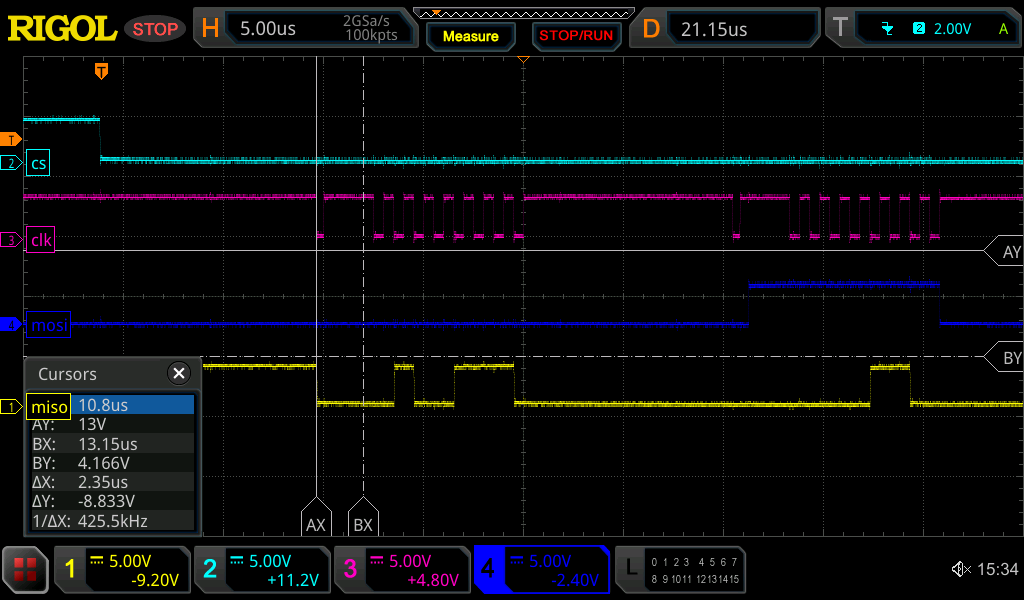Grab the AY cursor handle
The image size is (1024, 600).
[1004, 251]
